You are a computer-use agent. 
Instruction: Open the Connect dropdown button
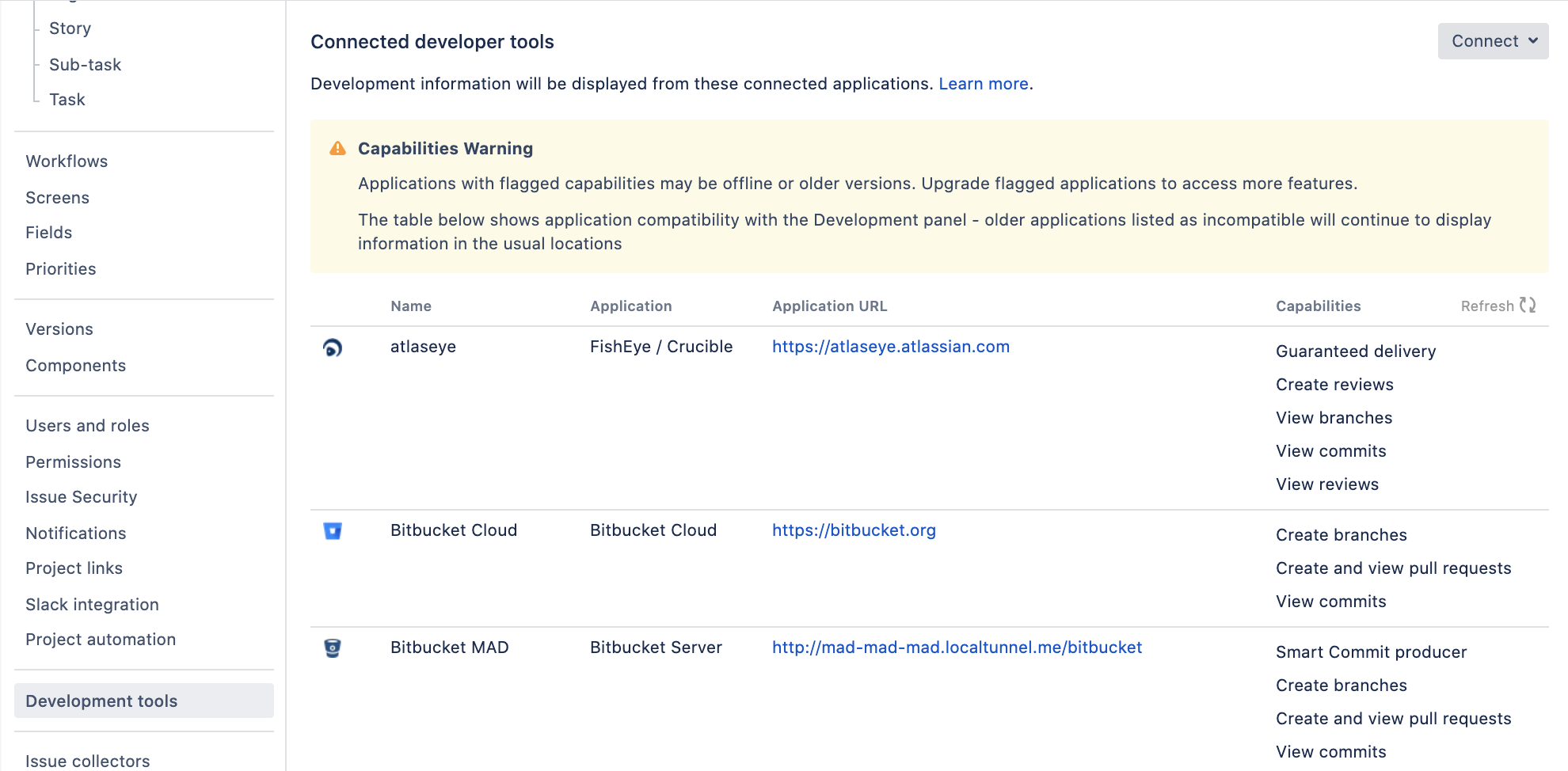(1493, 41)
